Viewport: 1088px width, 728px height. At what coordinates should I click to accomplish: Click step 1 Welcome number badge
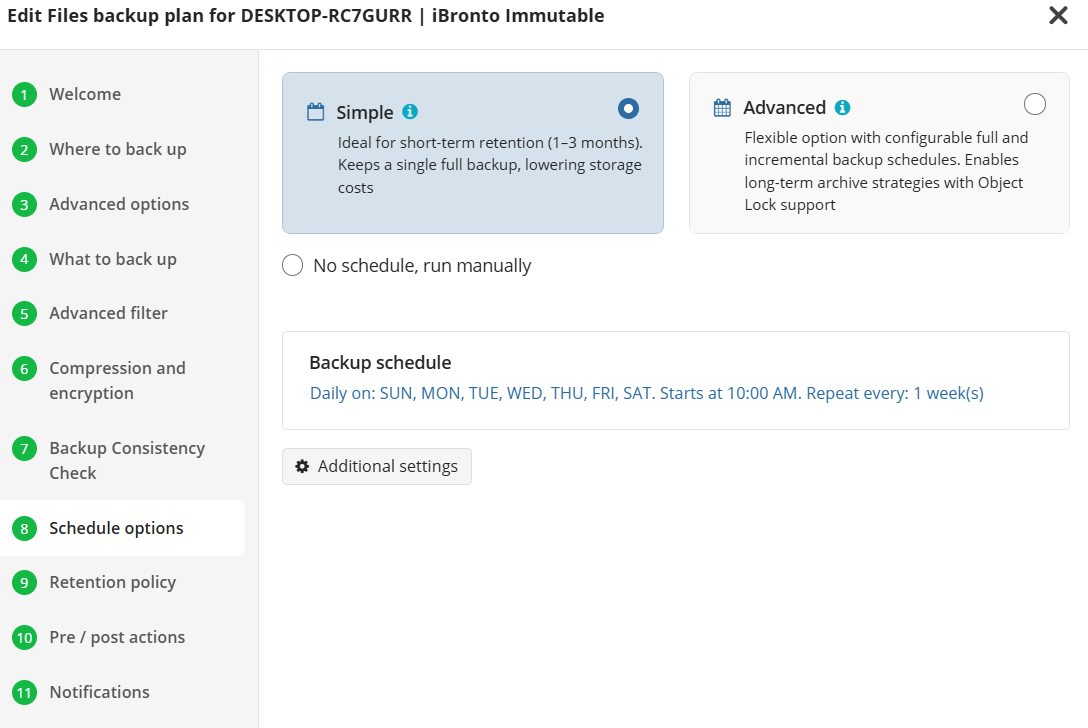[24, 95]
